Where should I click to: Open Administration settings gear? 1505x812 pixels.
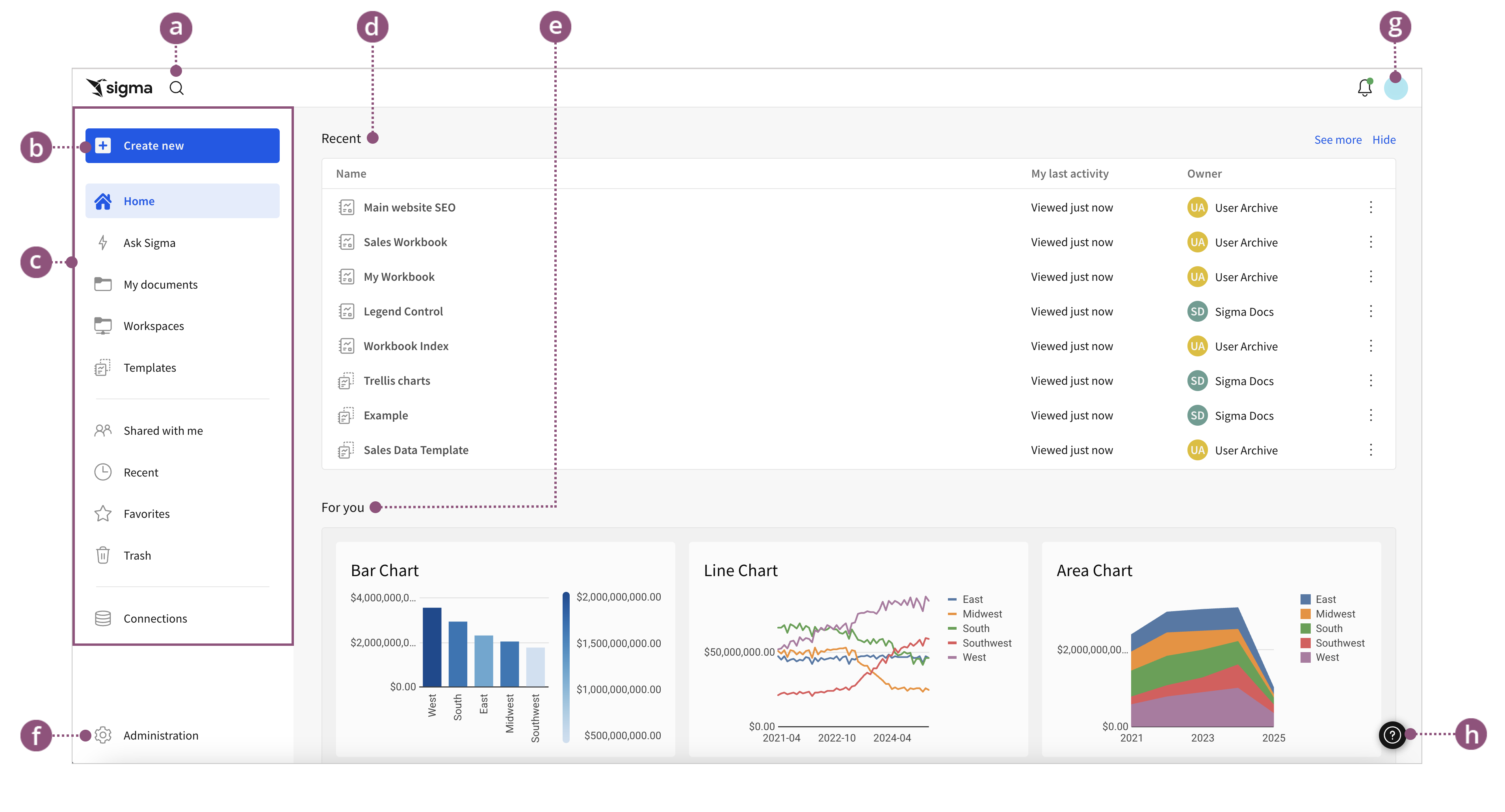tap(103, 735)
